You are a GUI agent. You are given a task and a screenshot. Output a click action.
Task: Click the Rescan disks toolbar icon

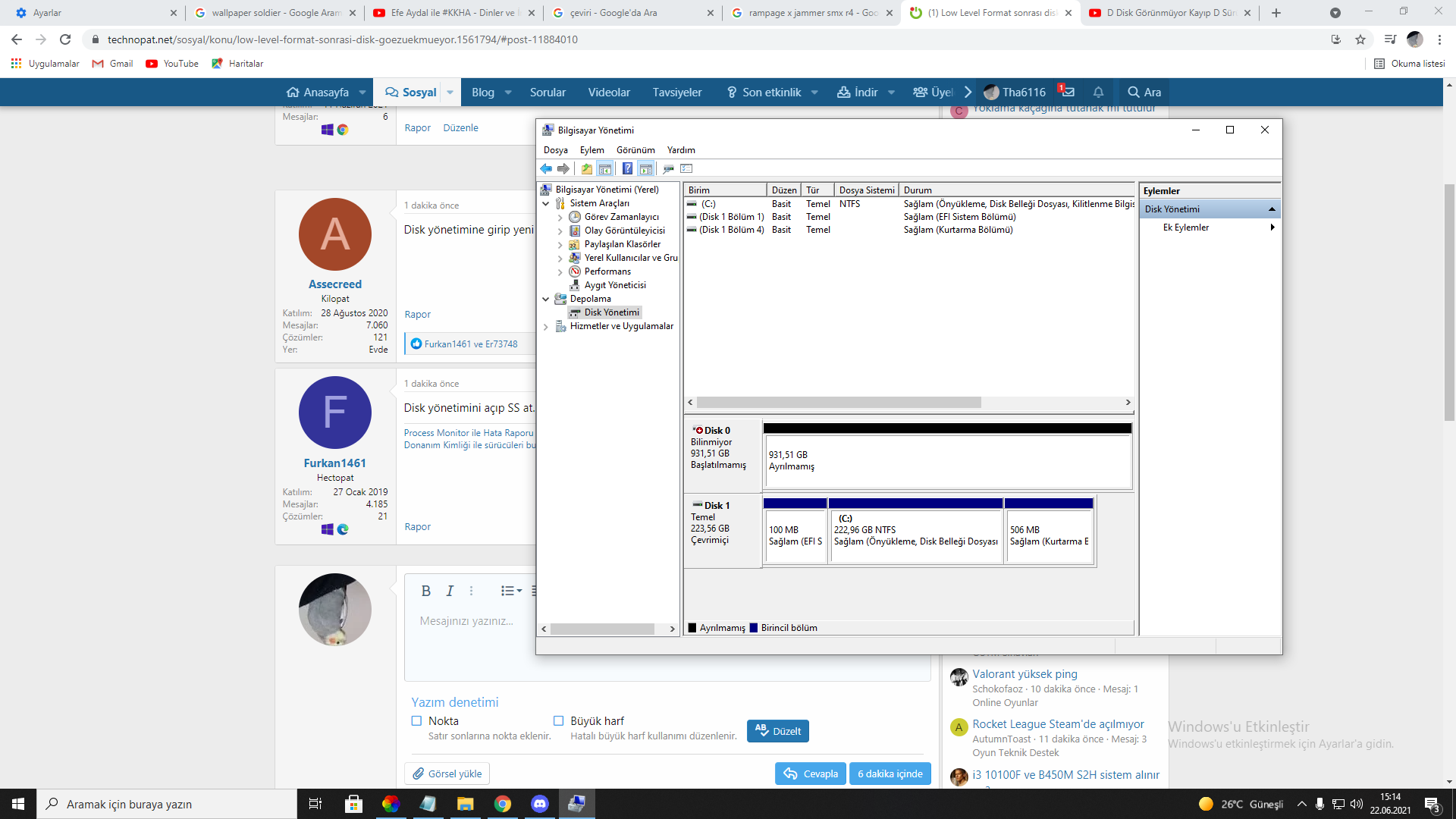tap(668, 168)
